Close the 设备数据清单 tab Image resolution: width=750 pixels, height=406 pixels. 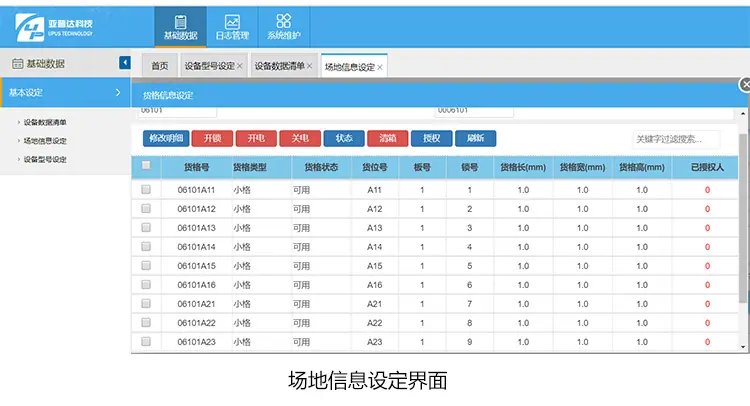(309, 66)
